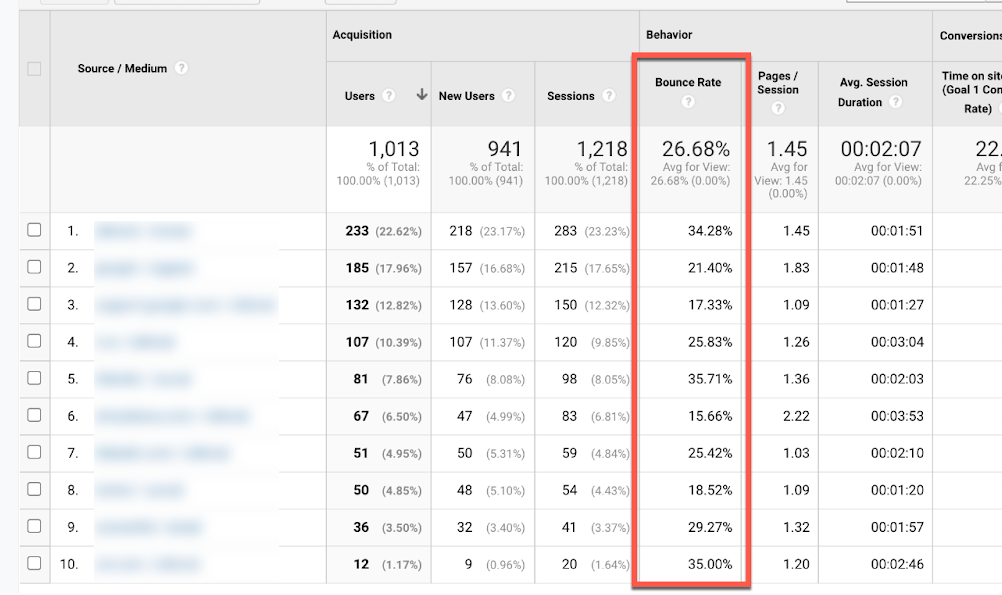The width and height of the screenshot is (1002, 595).
Task: Click bounce rate 21.40% in row 2
Action: (x=710, y=268)
